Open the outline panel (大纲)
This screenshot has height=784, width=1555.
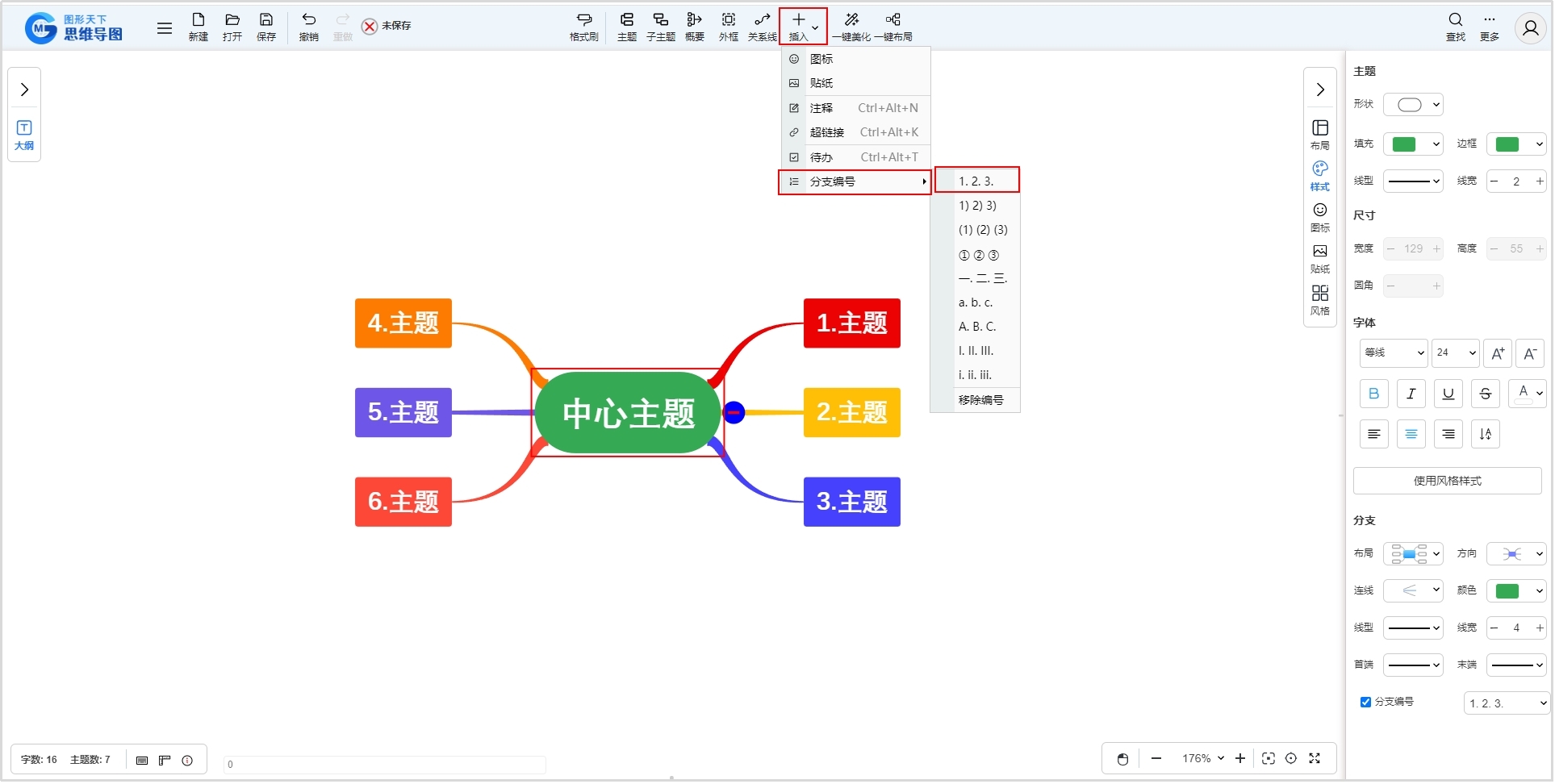pyautogui.click(x=24, y=135)
